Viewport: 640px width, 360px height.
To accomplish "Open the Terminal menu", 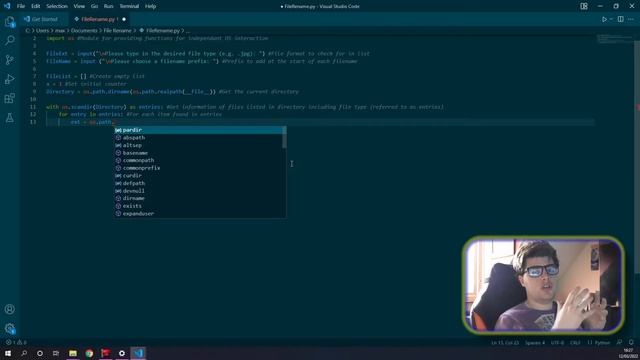I will (x=129, y=6).
